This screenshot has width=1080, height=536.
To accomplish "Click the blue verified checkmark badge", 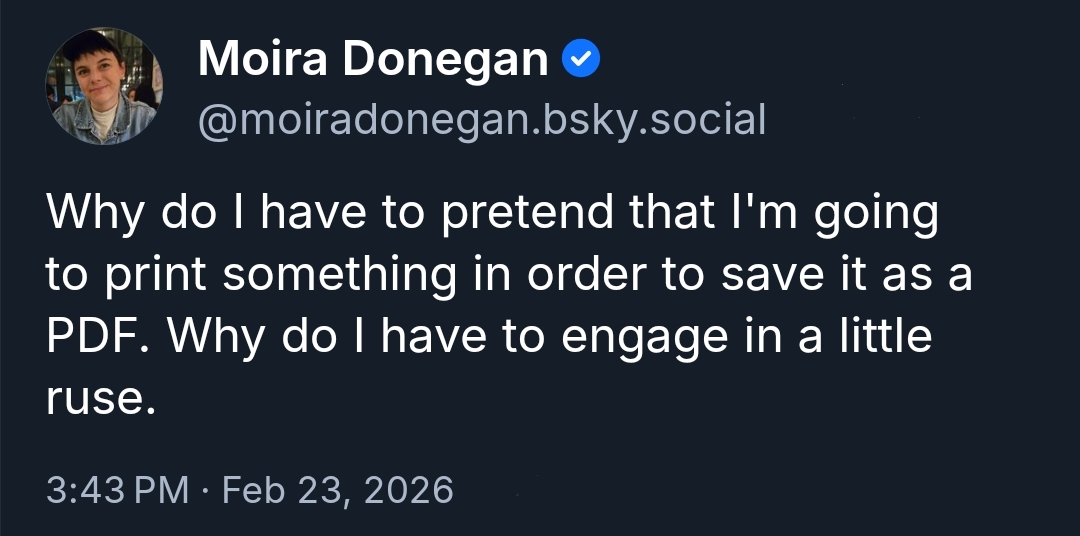I will point(582,61).
